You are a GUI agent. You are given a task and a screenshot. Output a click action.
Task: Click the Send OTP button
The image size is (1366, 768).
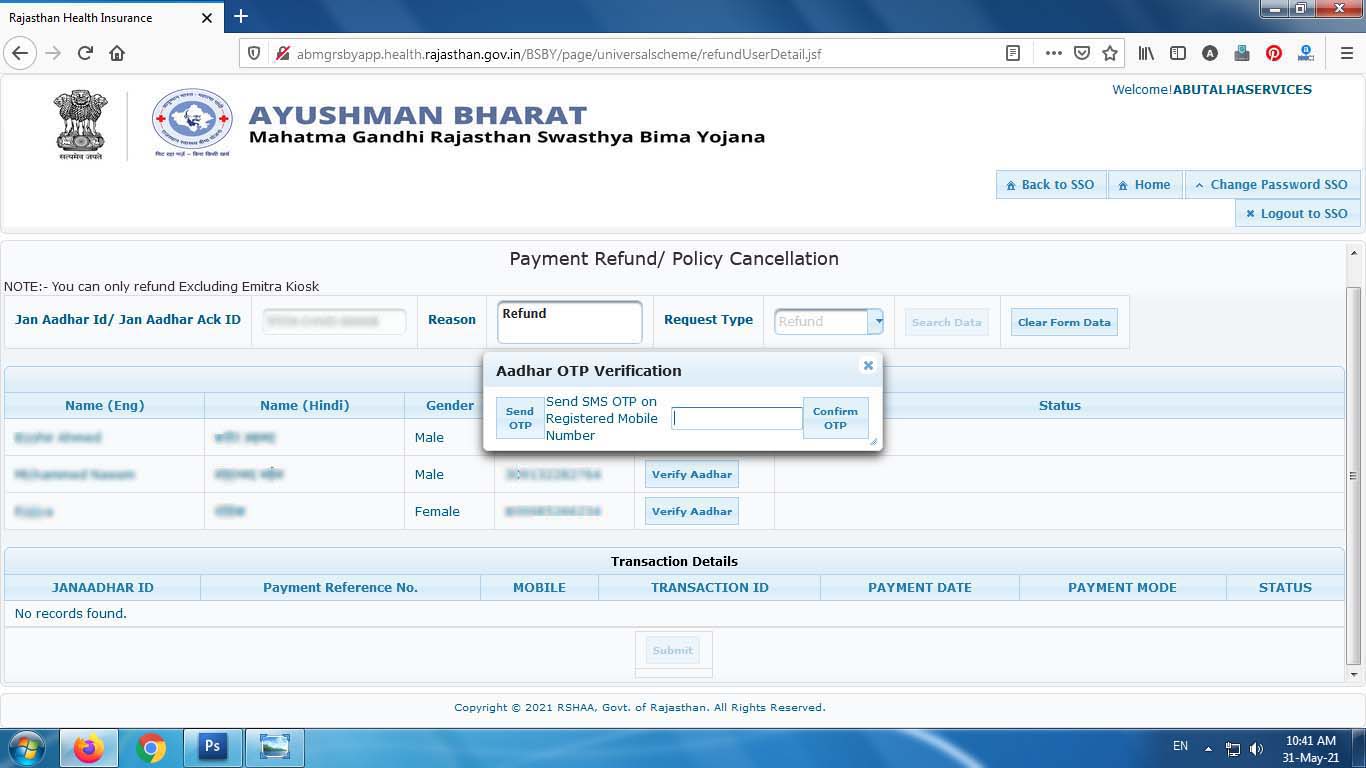pyautogui.click(x=520, y=418)
